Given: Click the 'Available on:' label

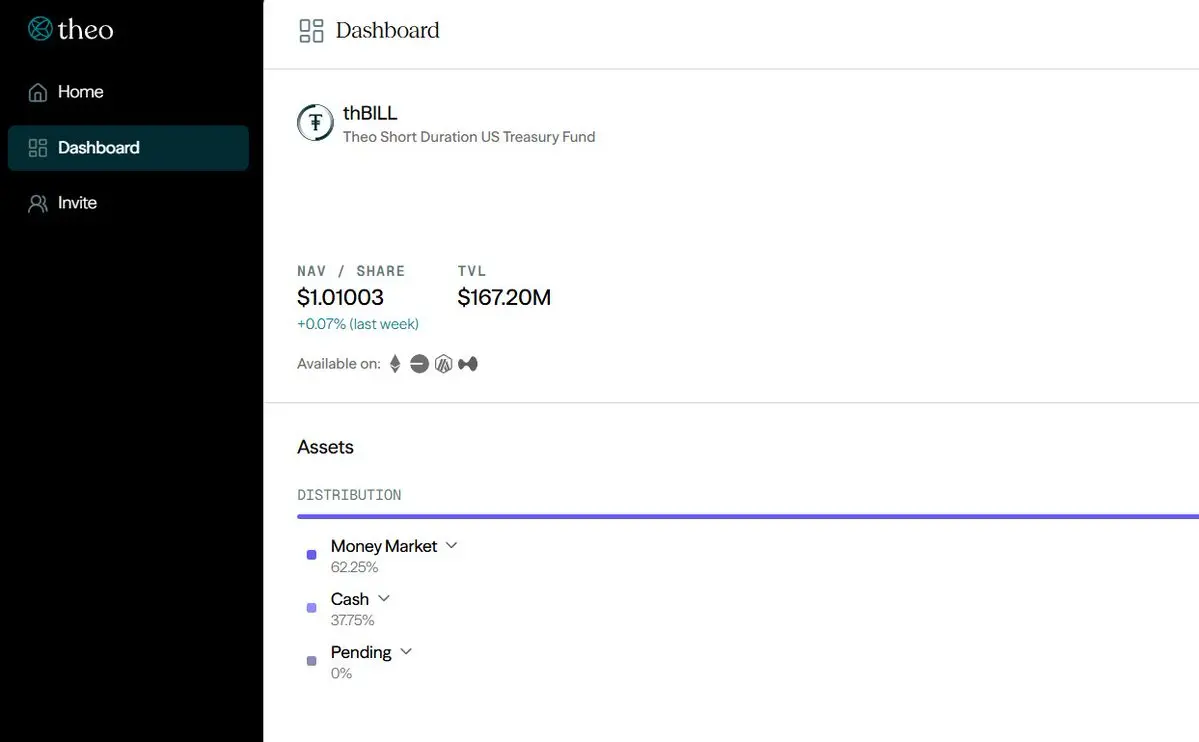Looking at the screenshot, I should pos(339,364).
